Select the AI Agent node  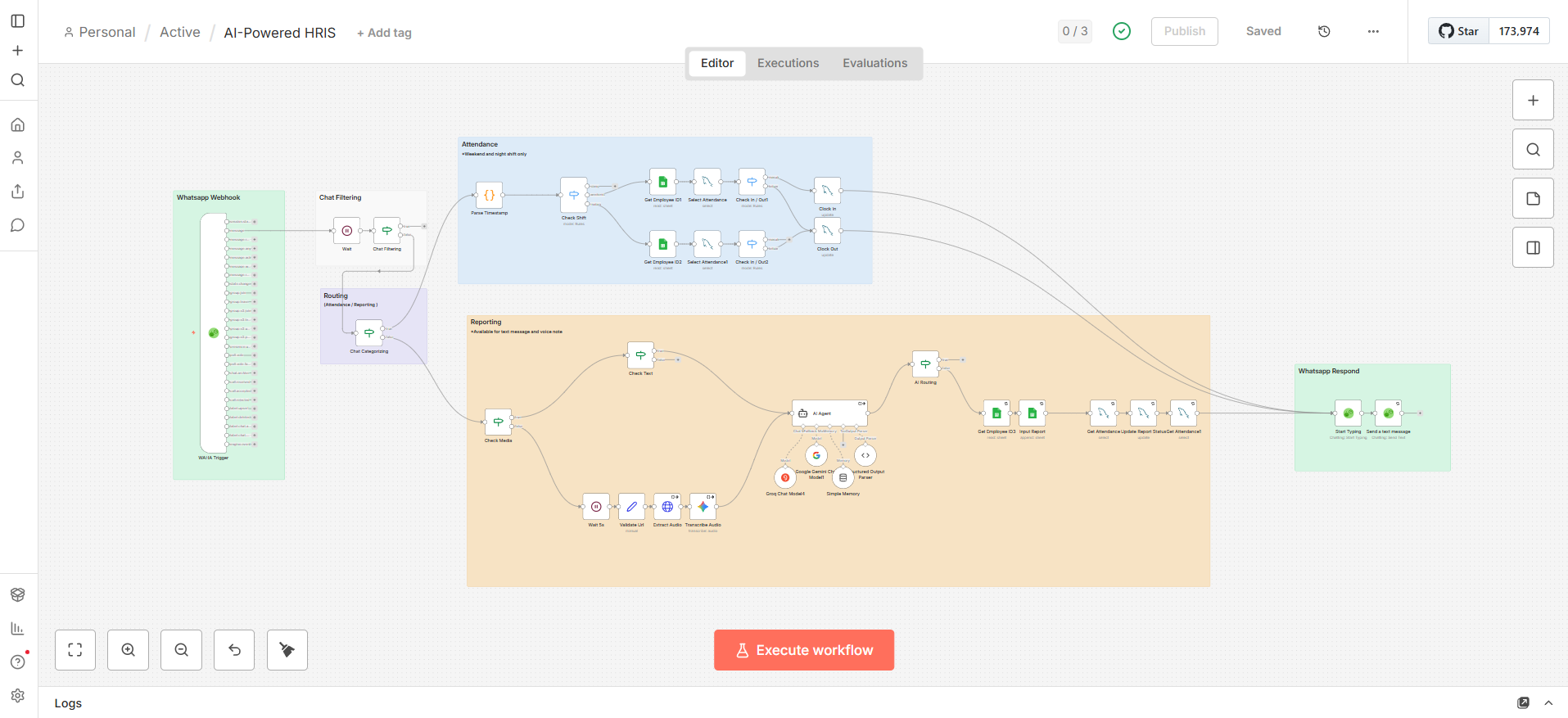(829, 413)
